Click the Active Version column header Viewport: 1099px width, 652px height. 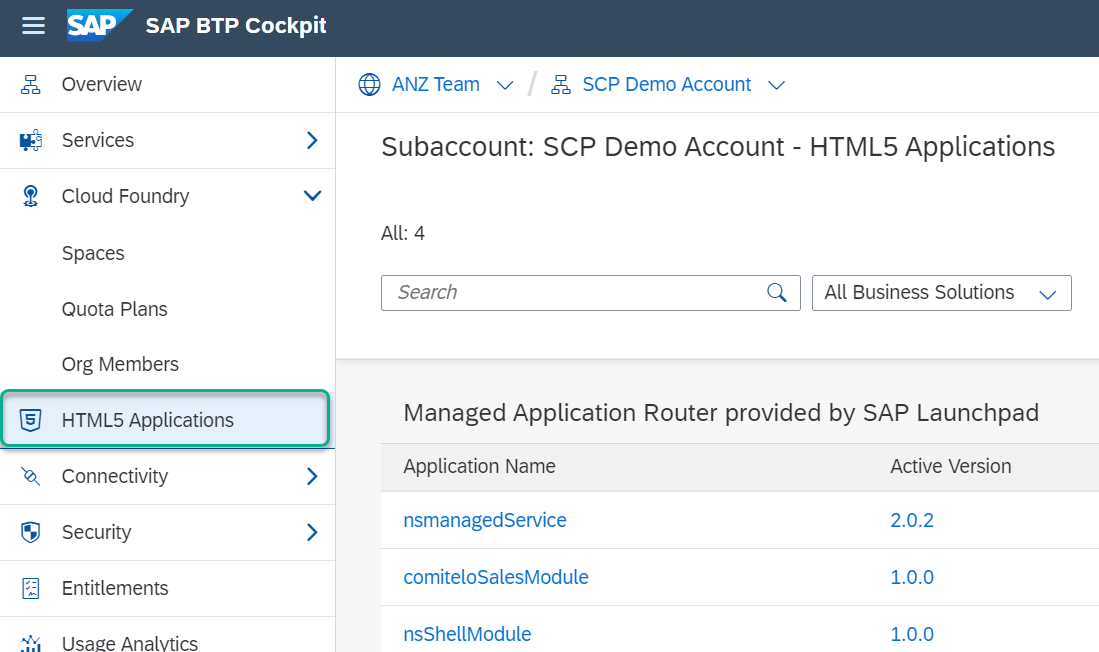click(x=950, y=466)
